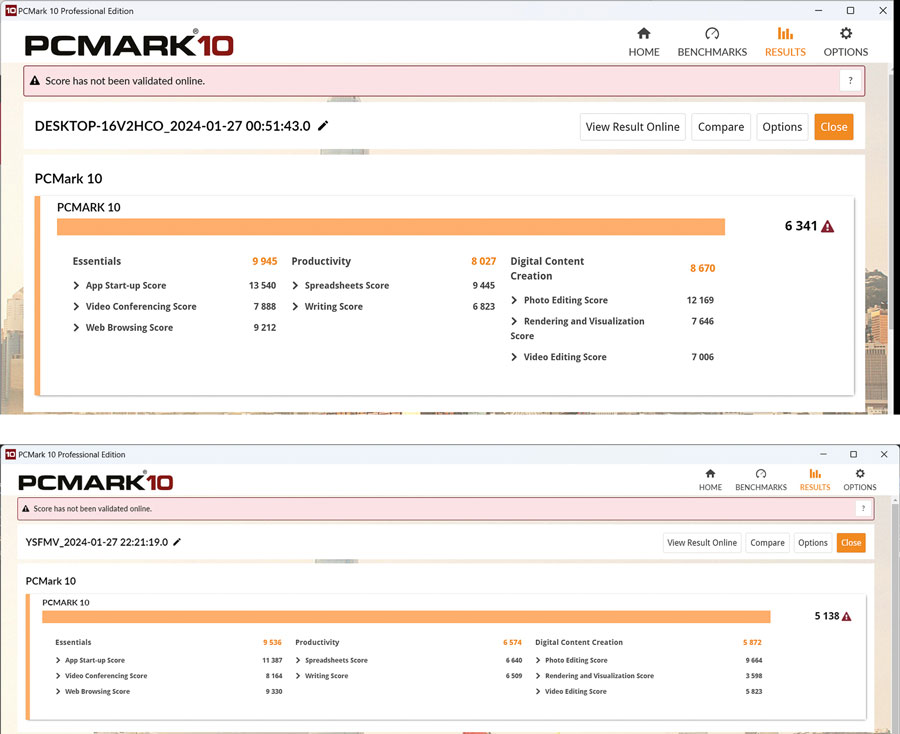Screen dimensions: 900x734
Task: Click PCMark 10 app icon in bottom title bar
Action: [10, 455]
